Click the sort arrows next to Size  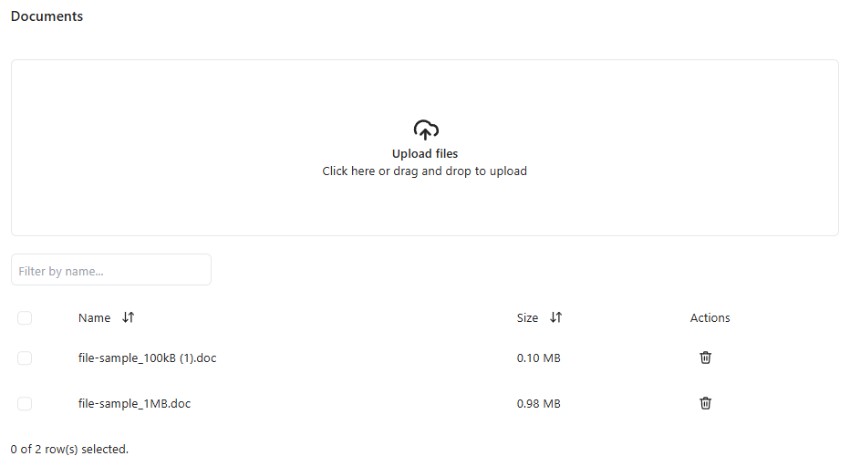coord(556,317)
